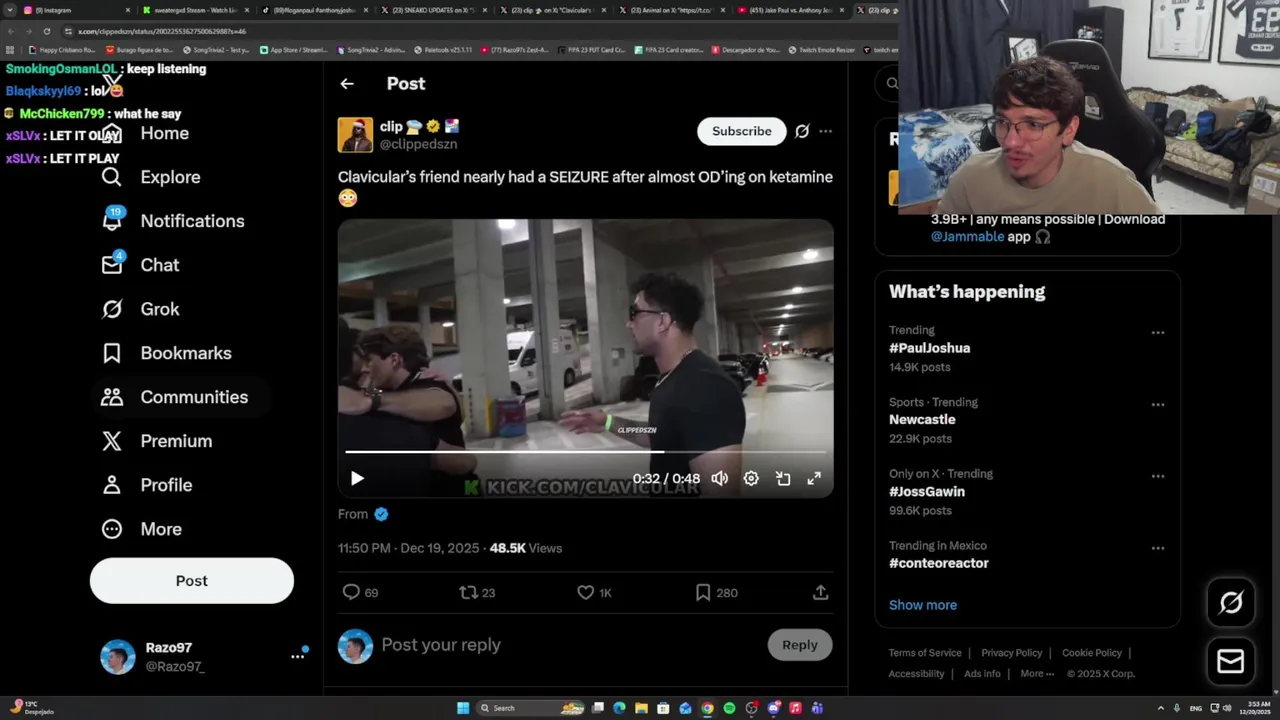
Task: Open options dots beside Newcastle trend
Action: [x=1157, y=405]
